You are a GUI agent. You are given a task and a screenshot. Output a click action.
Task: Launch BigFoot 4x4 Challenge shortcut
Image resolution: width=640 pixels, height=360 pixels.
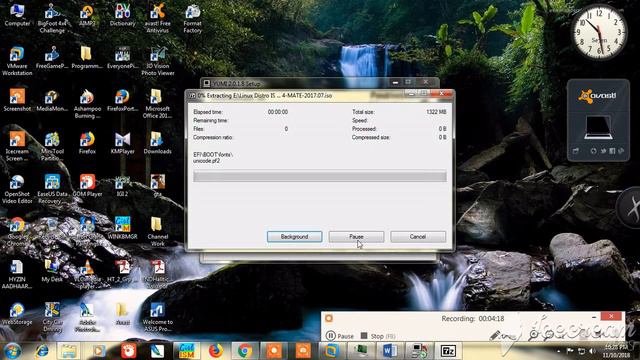pos(52,19)
